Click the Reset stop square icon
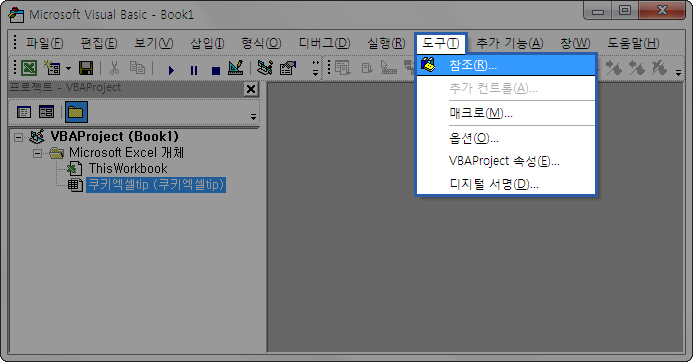Screen dimensions: 693x362 click(216, 70)
